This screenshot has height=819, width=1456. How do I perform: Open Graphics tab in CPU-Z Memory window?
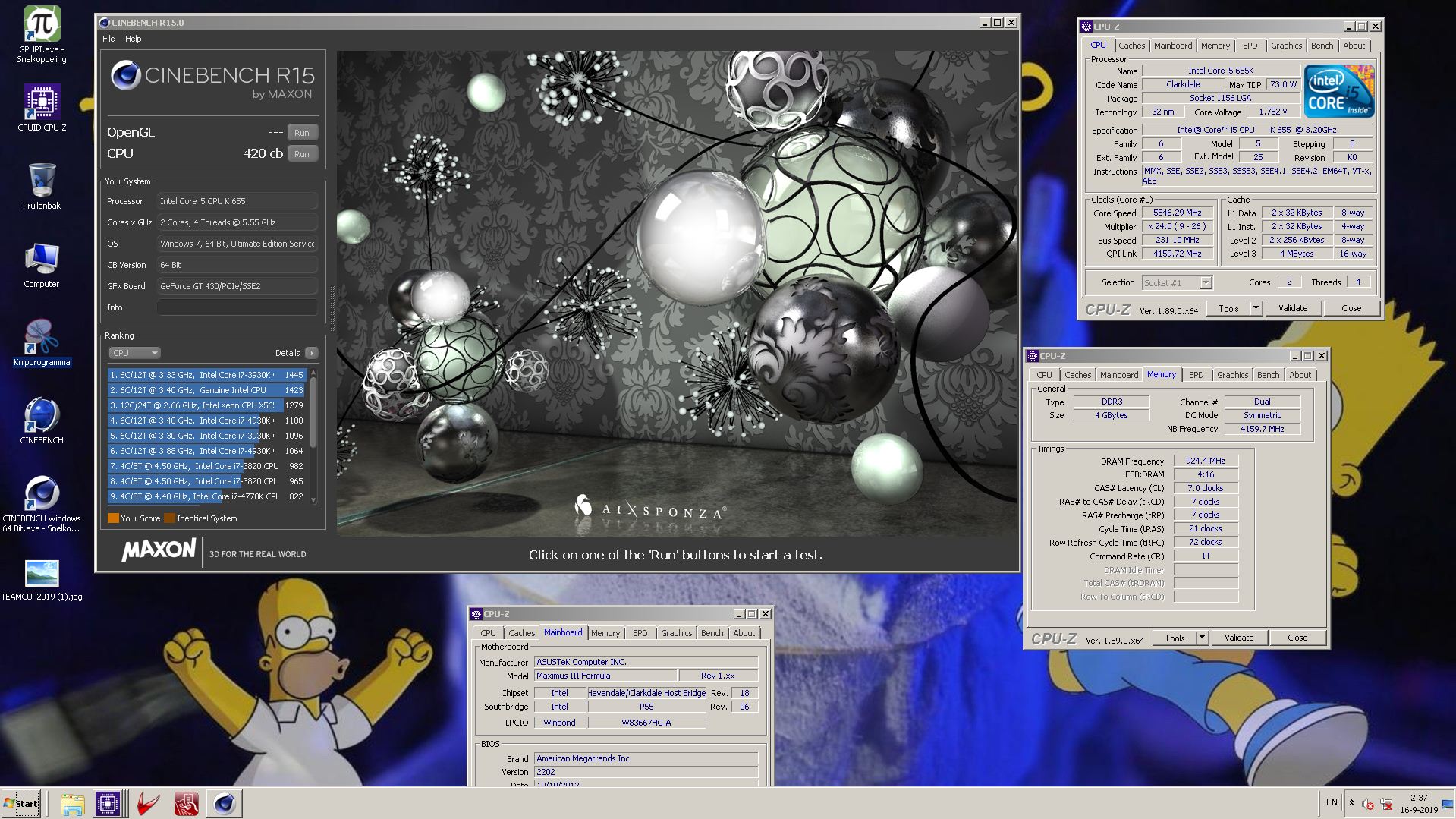(x=1232, y=375)
